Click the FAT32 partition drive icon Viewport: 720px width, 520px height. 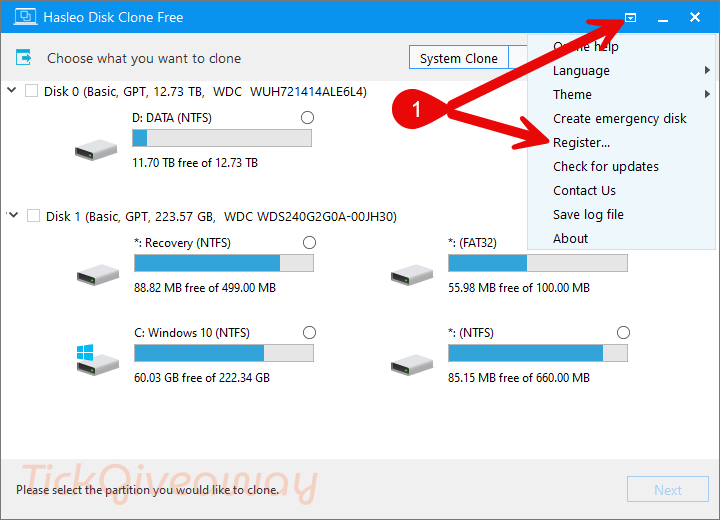[412, 275]
